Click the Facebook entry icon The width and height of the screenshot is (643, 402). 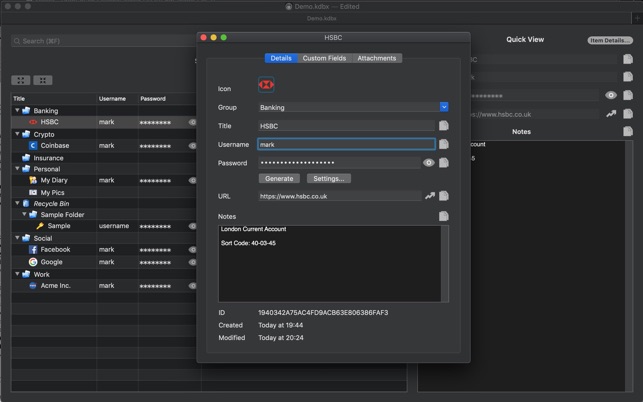[33, 249]
